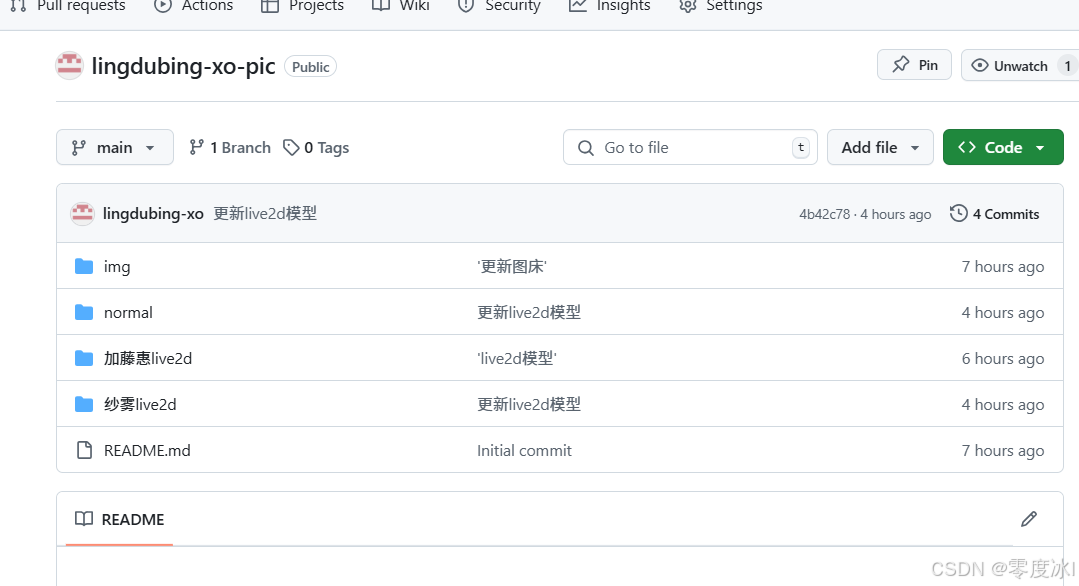Open the 'live2d模型' commit message
This screenshot has width=1079, height=586.
click(x=517, y=358)
